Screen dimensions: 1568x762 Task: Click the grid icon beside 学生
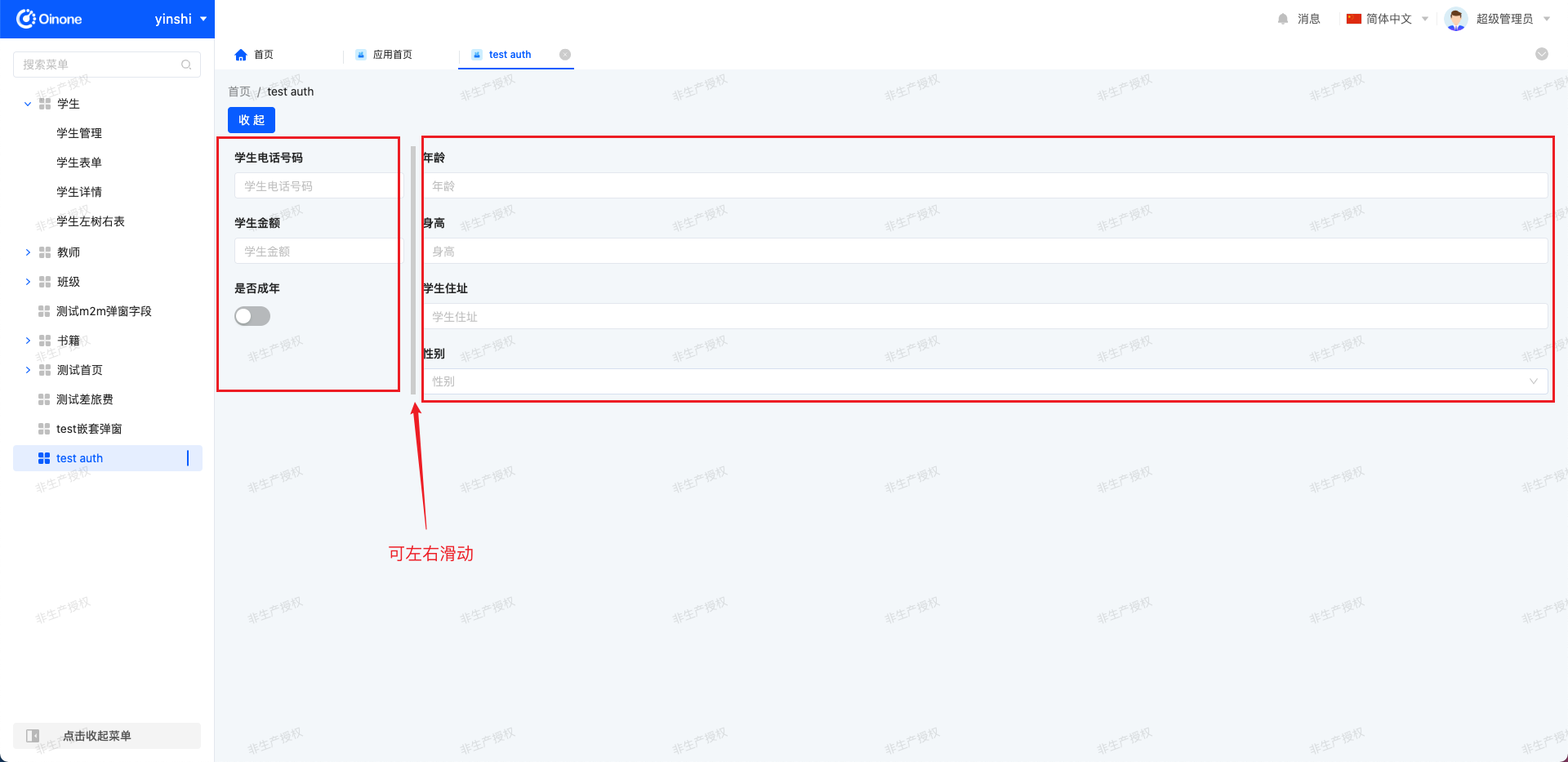[x=45, y=104]
